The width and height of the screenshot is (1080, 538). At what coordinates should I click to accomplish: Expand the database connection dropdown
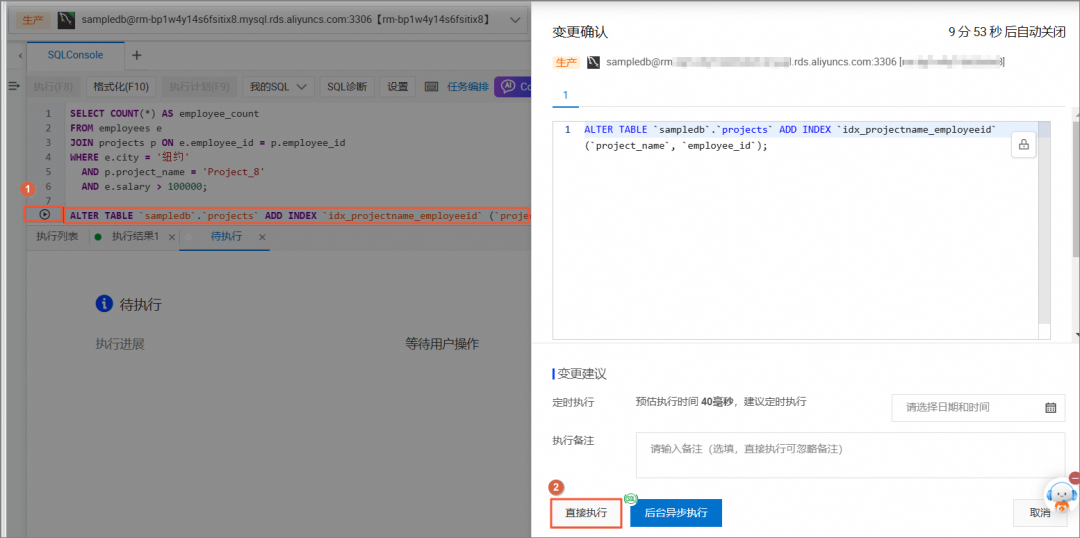click(515, 20)
